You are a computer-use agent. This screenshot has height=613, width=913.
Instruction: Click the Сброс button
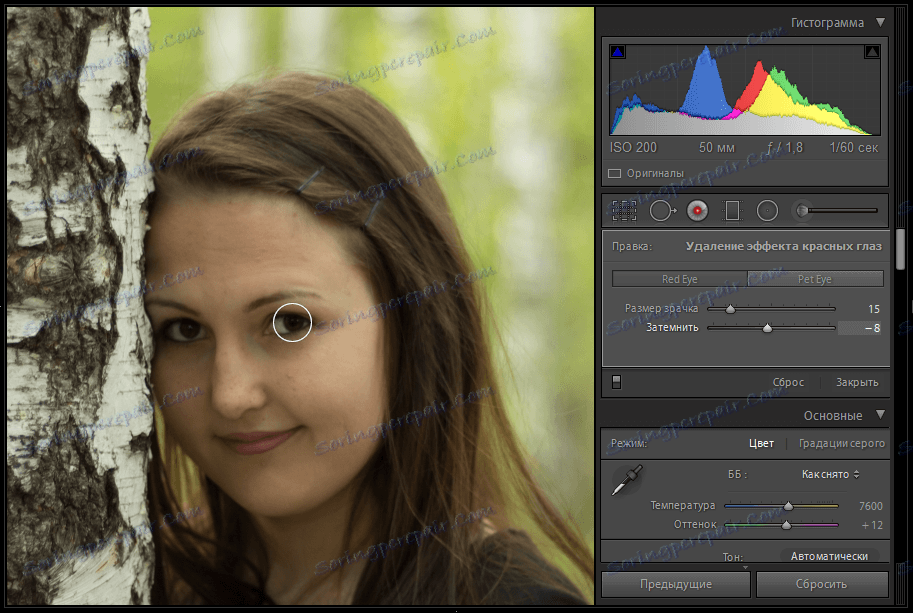pyautogui.click(x=787, y=381)
